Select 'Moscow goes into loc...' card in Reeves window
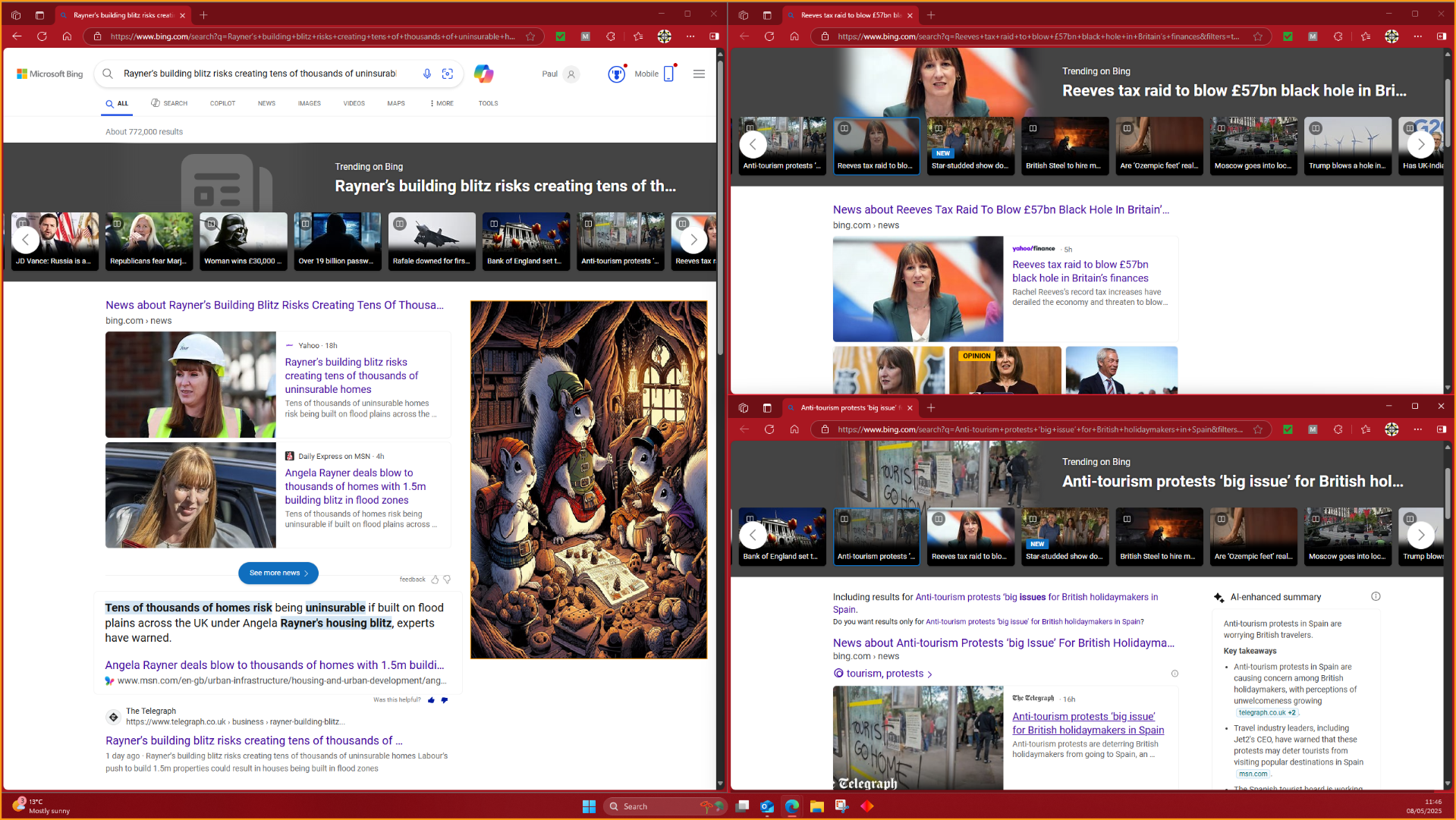 pyautogui.click(x=1253, y=146)
